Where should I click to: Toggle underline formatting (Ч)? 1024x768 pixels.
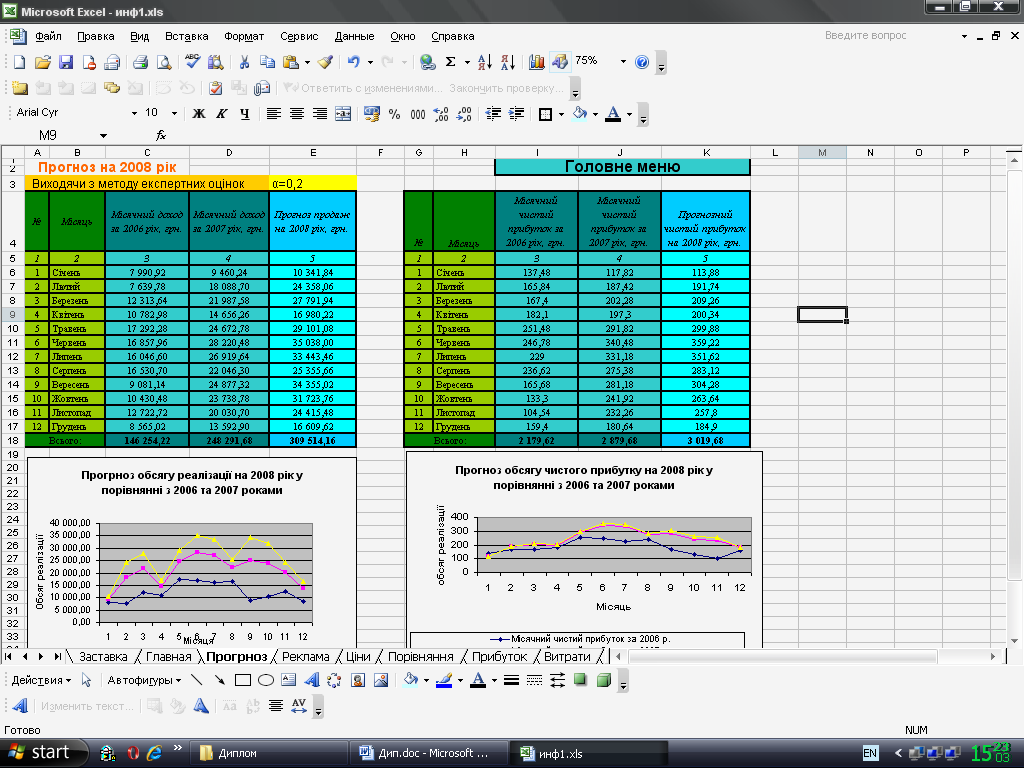tap(243, 114)
